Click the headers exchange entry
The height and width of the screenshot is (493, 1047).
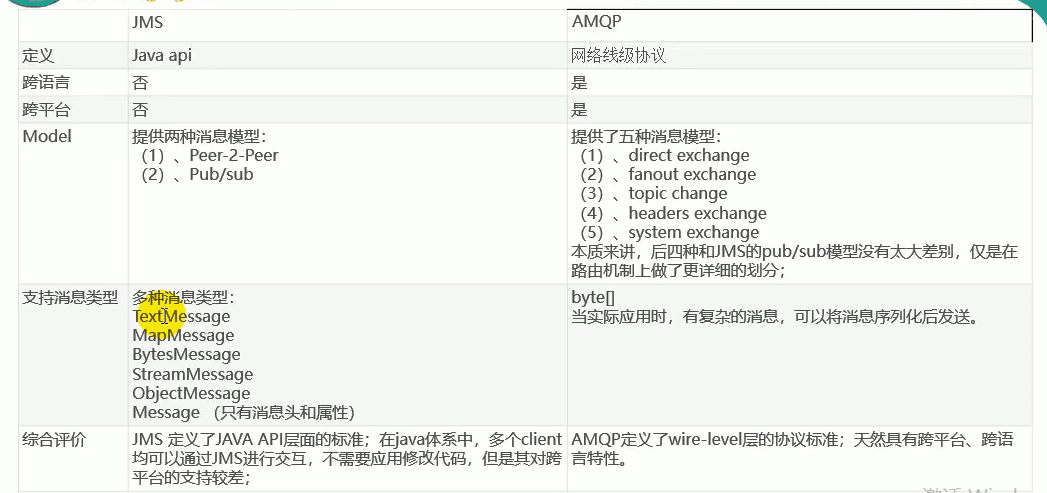point(697,213)
